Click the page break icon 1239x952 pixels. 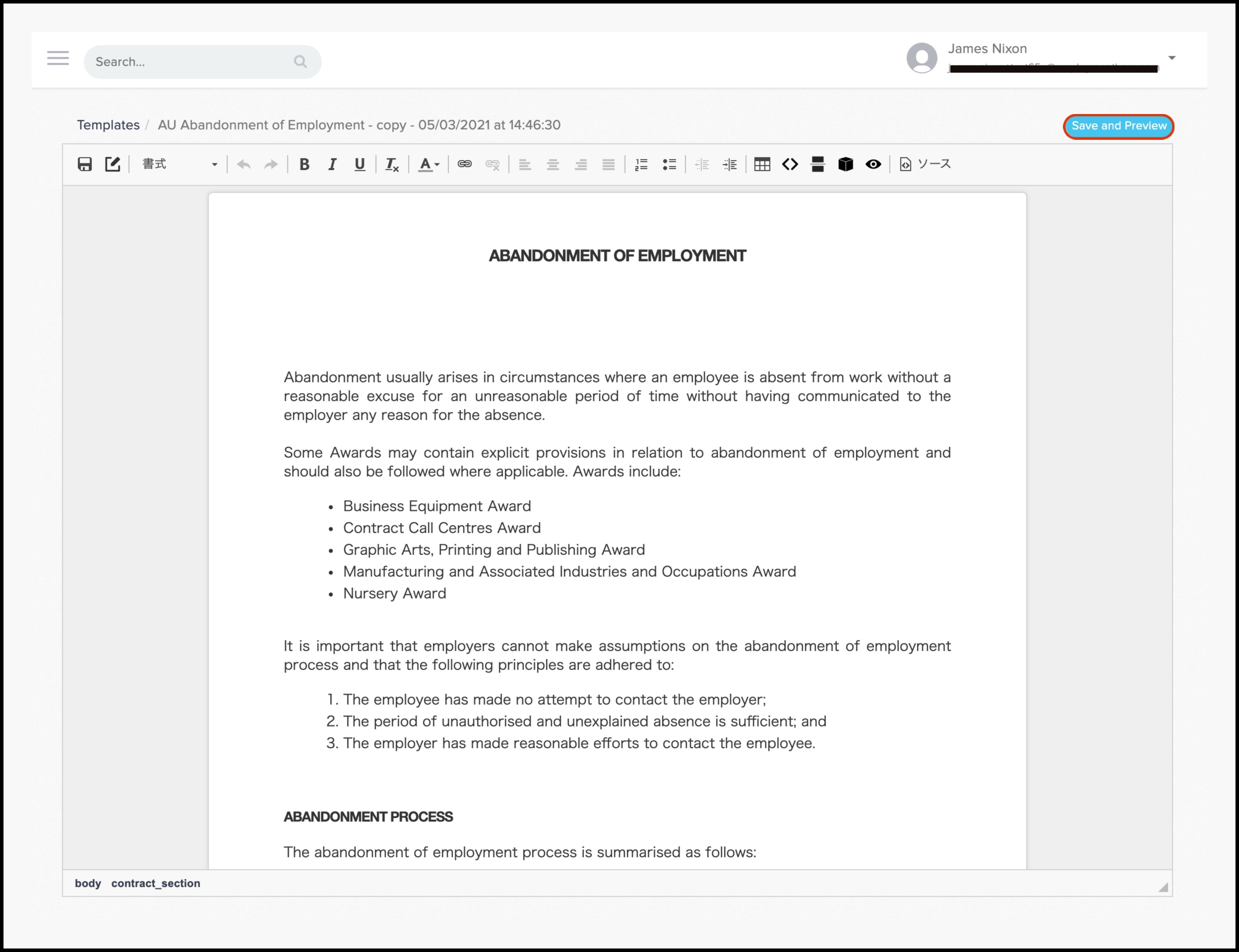[x=817, y=164]
